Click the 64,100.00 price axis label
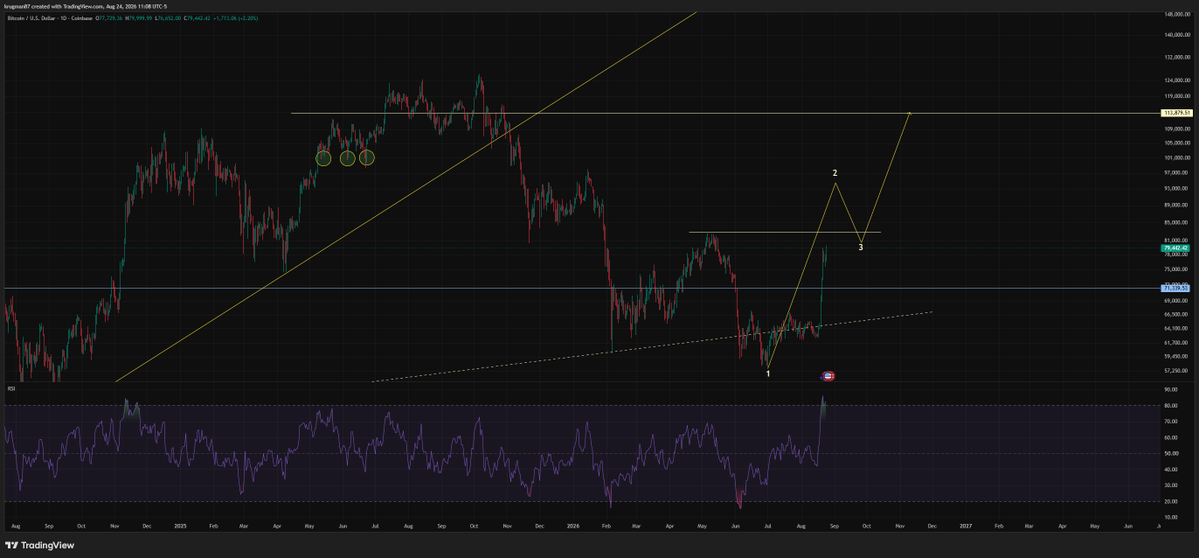Image resolution: width=1199 pixels, height=558 pixels. [x=1175, y=328]
